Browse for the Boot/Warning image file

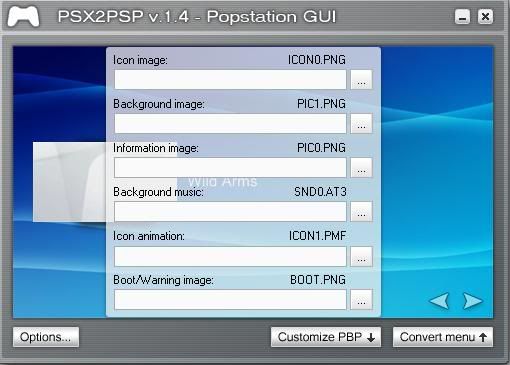point(361,299)
